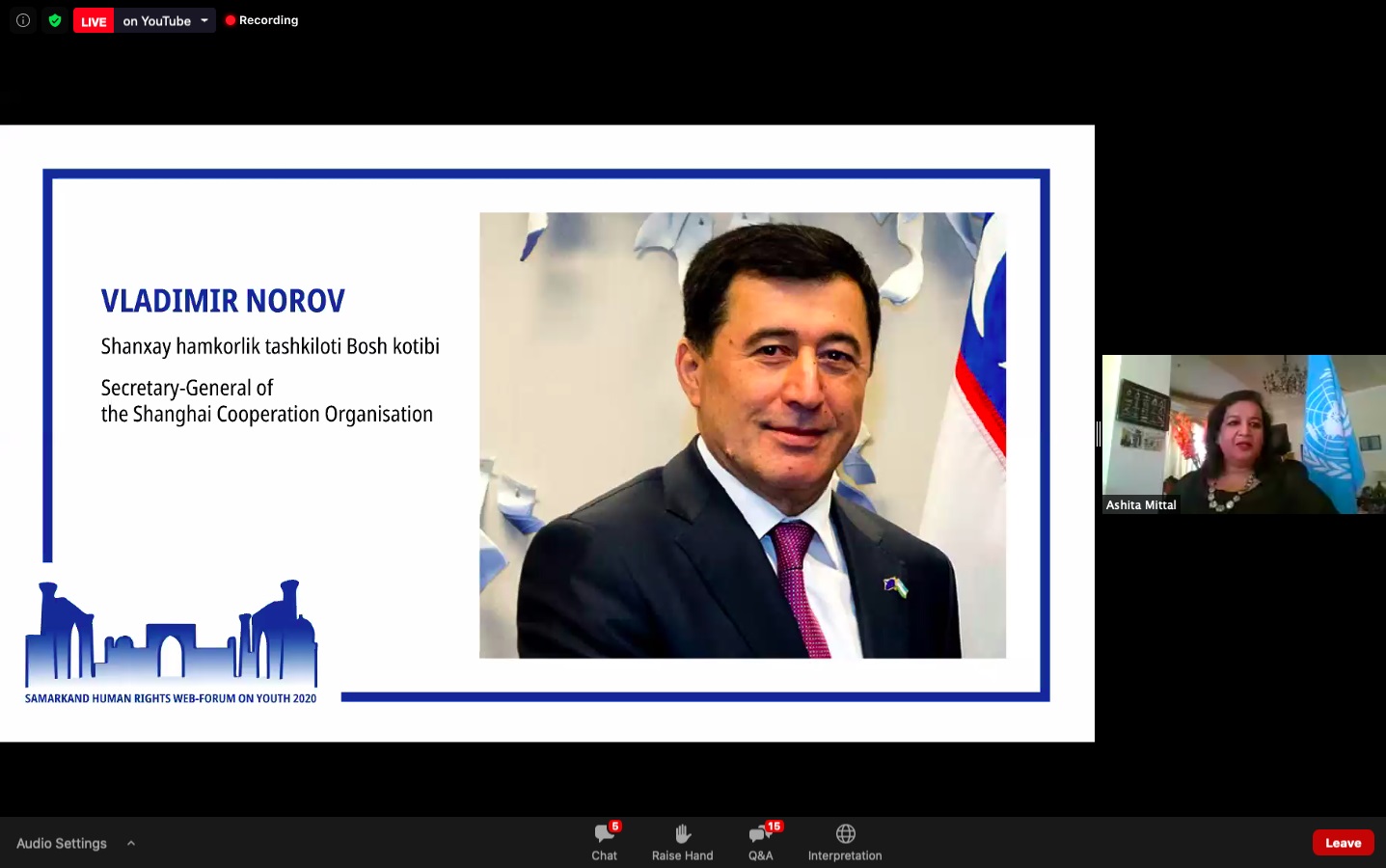Click the unread badge on Q&A
Image resolution: width=1386 pixels, height=868 pixels.
click(774, 827)
